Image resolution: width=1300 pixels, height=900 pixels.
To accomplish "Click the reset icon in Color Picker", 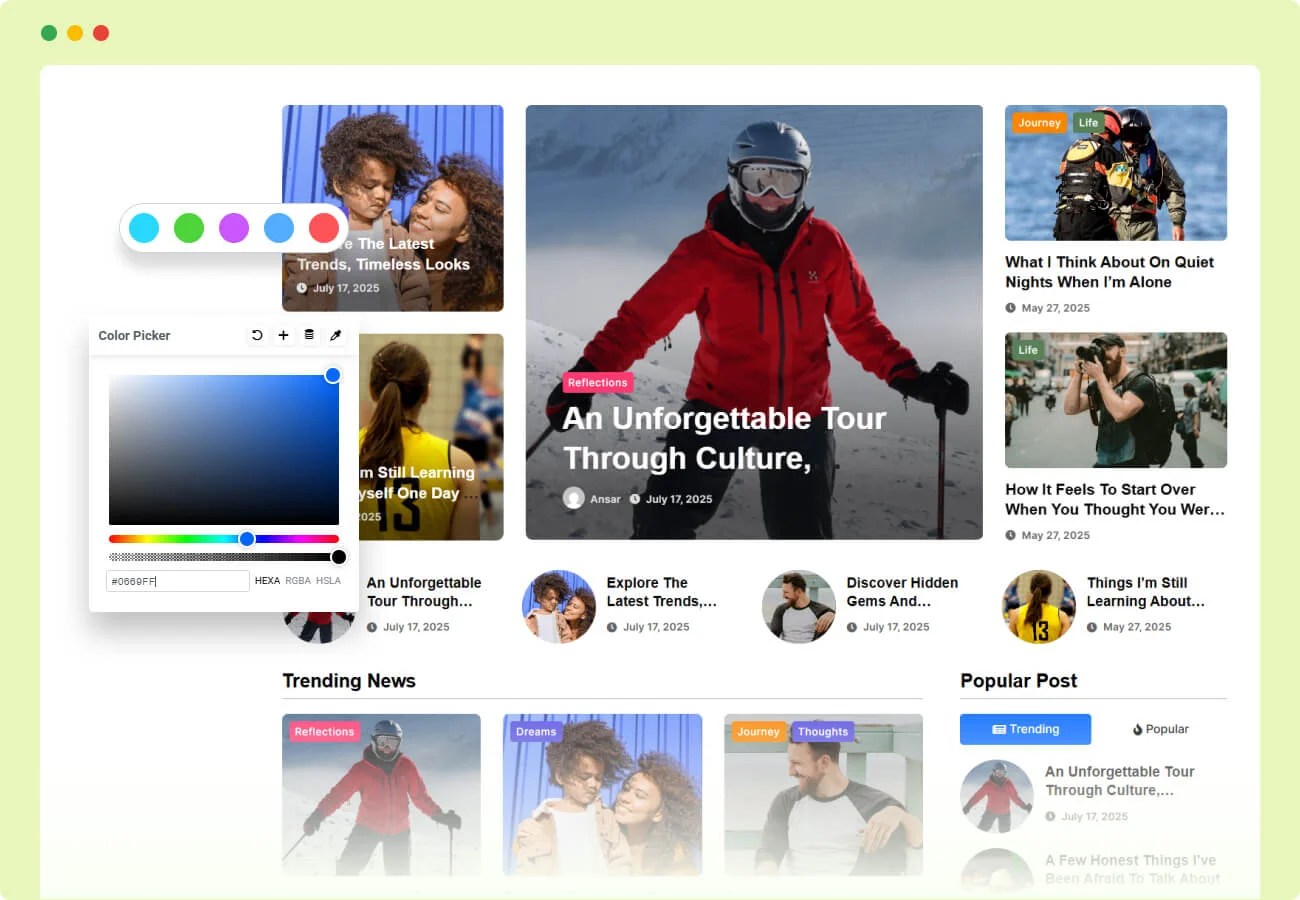I will click(x=257, y=335).
